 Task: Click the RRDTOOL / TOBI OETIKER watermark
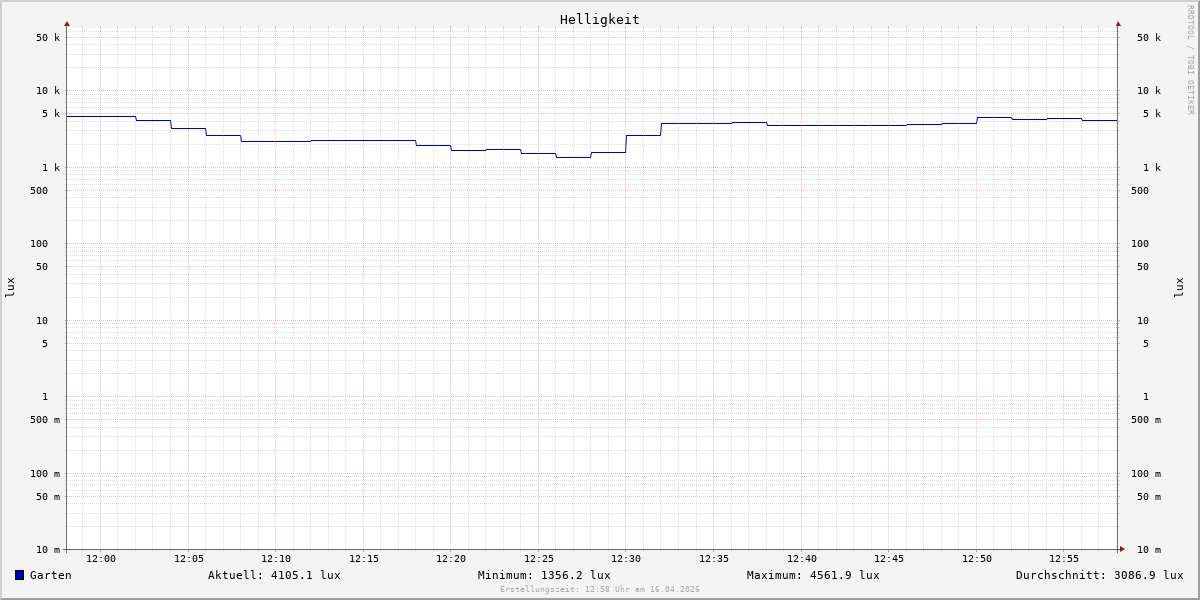coord(1190,60)
